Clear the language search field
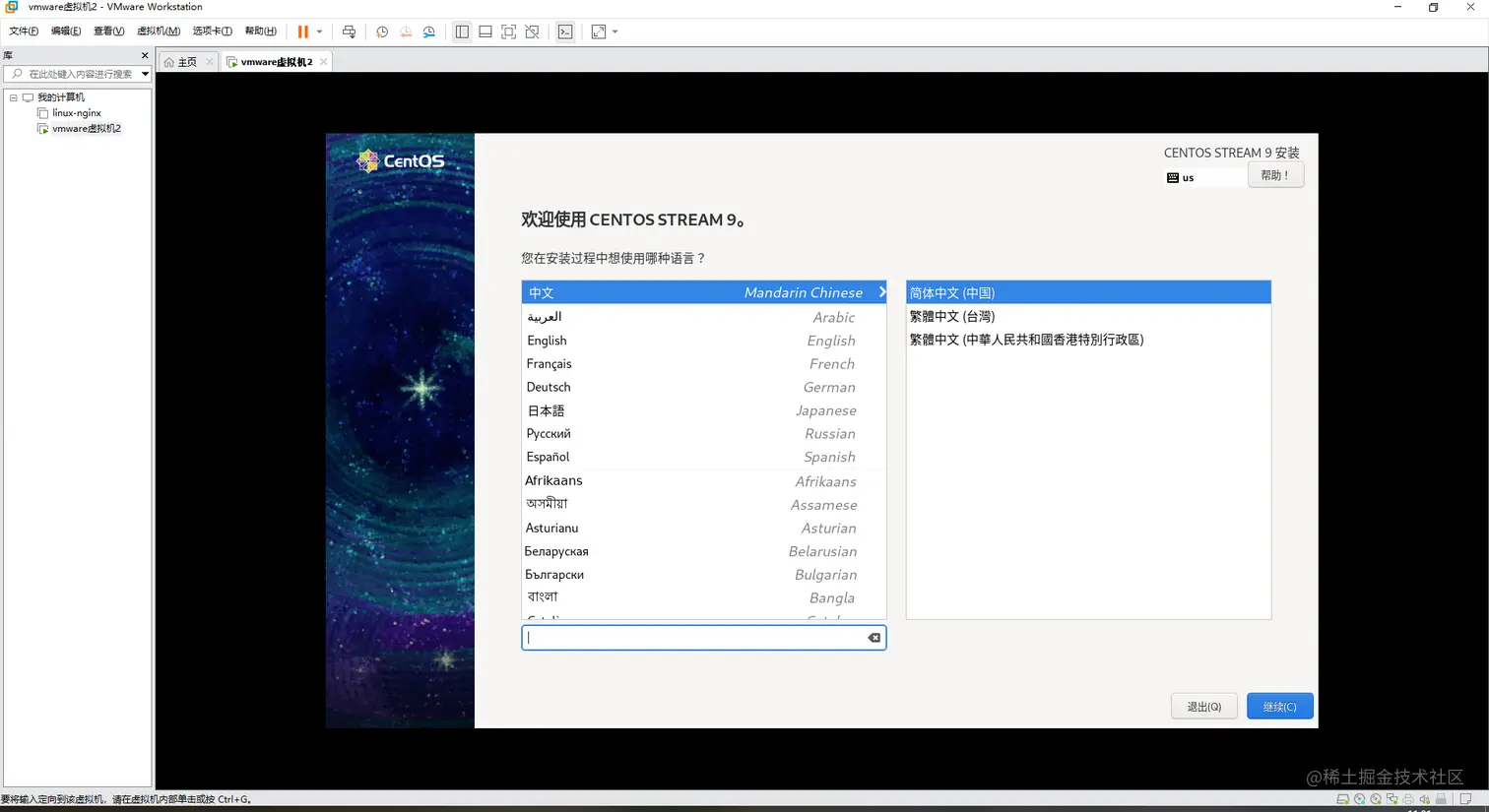This screenshot has width=1489, height=812. [874, 638]
